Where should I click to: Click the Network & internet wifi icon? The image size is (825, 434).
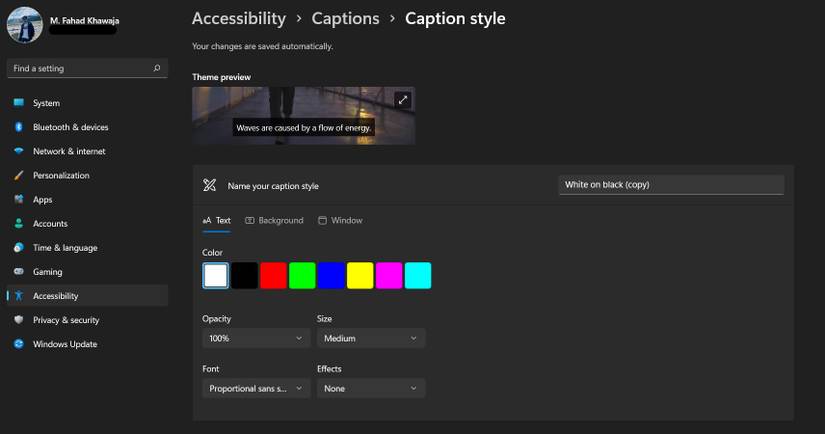19,151
